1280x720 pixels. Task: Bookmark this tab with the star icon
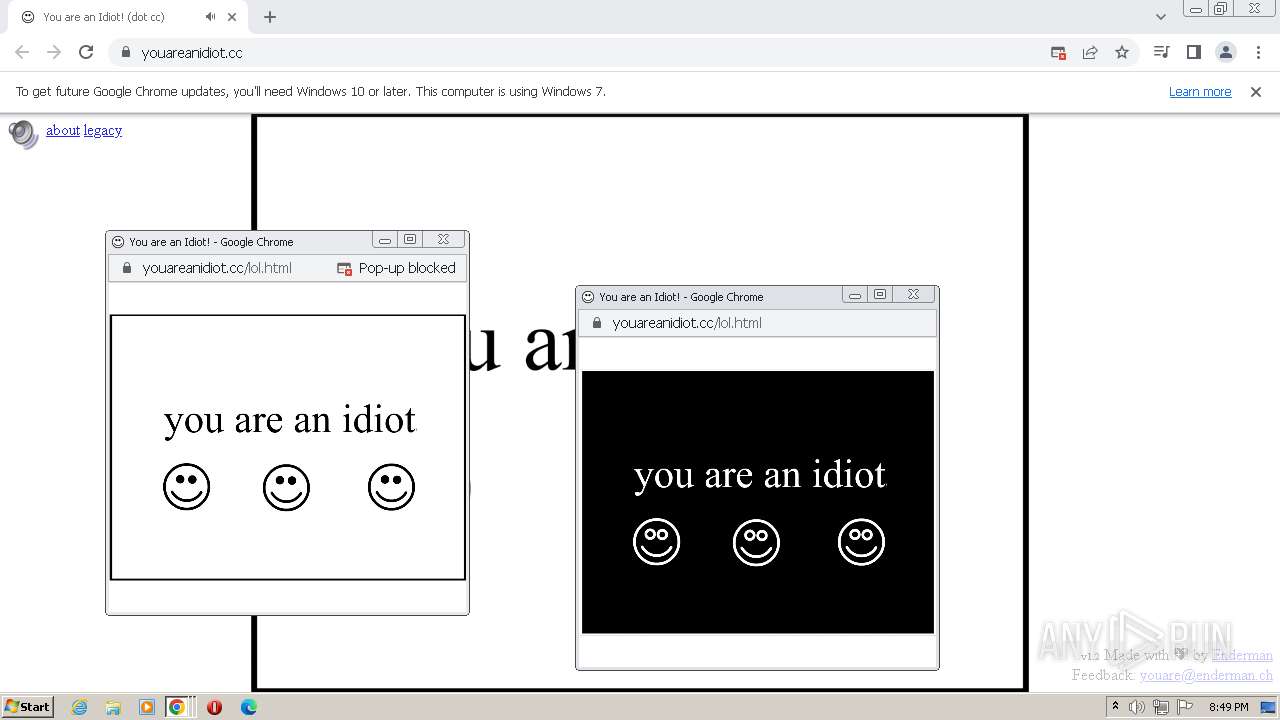pyautogui.click(x=1122, y=52)
